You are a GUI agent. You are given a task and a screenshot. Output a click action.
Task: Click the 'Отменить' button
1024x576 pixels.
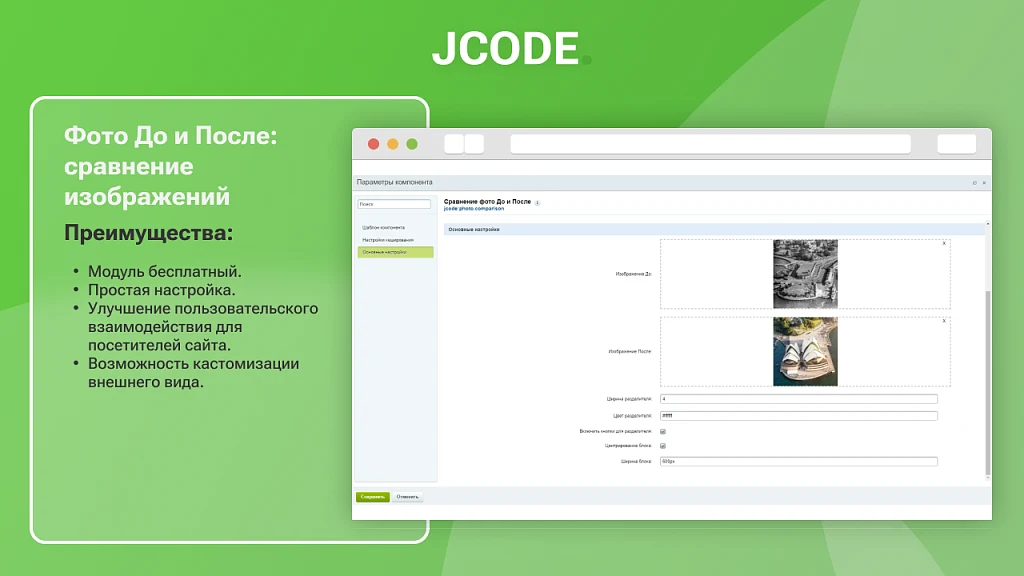(408, 497)
